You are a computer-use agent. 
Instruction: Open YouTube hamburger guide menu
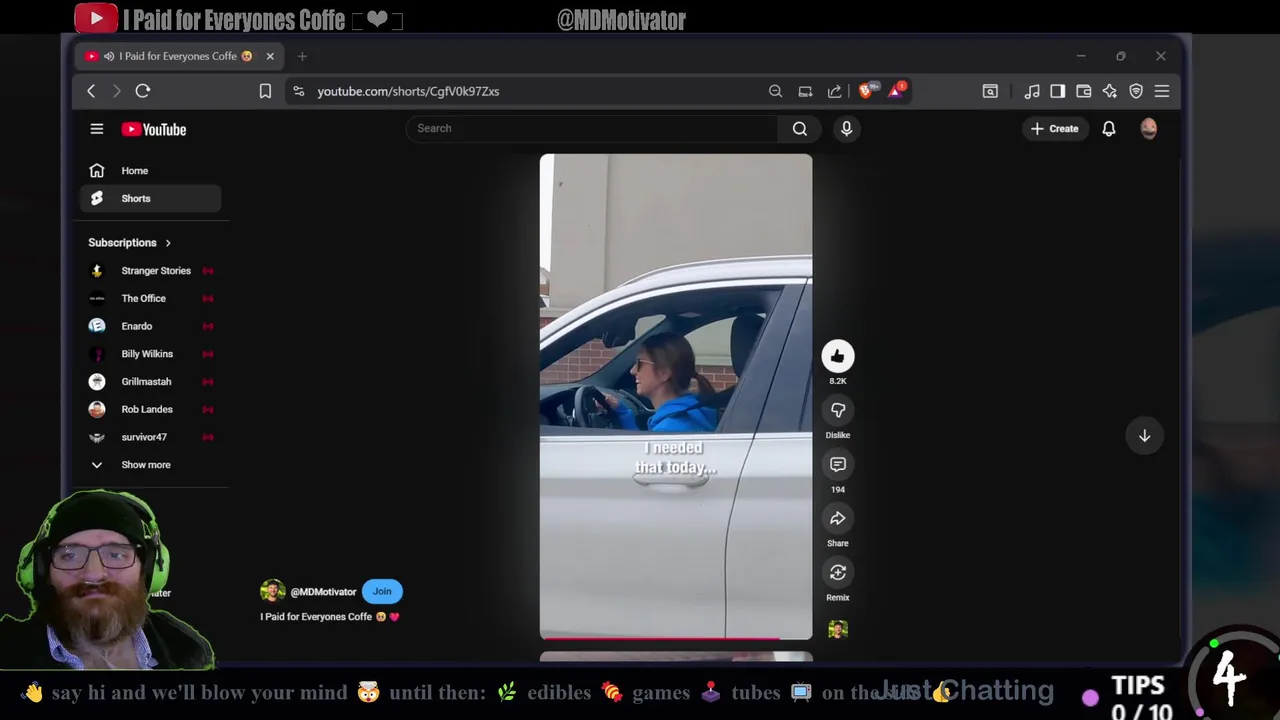tap(97, 129)
